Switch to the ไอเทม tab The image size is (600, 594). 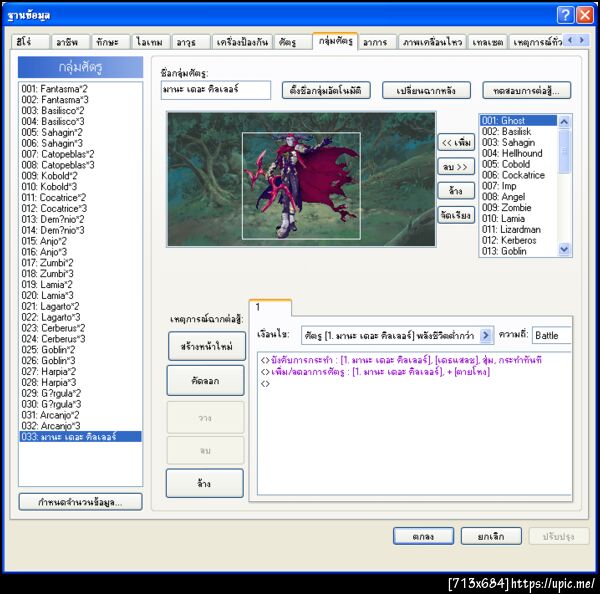tap(151, 42)
